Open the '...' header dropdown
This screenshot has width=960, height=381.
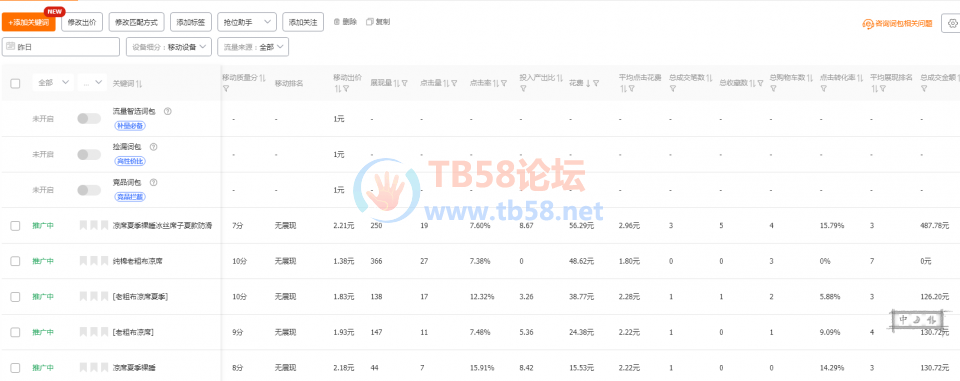[x=92, y=83]
